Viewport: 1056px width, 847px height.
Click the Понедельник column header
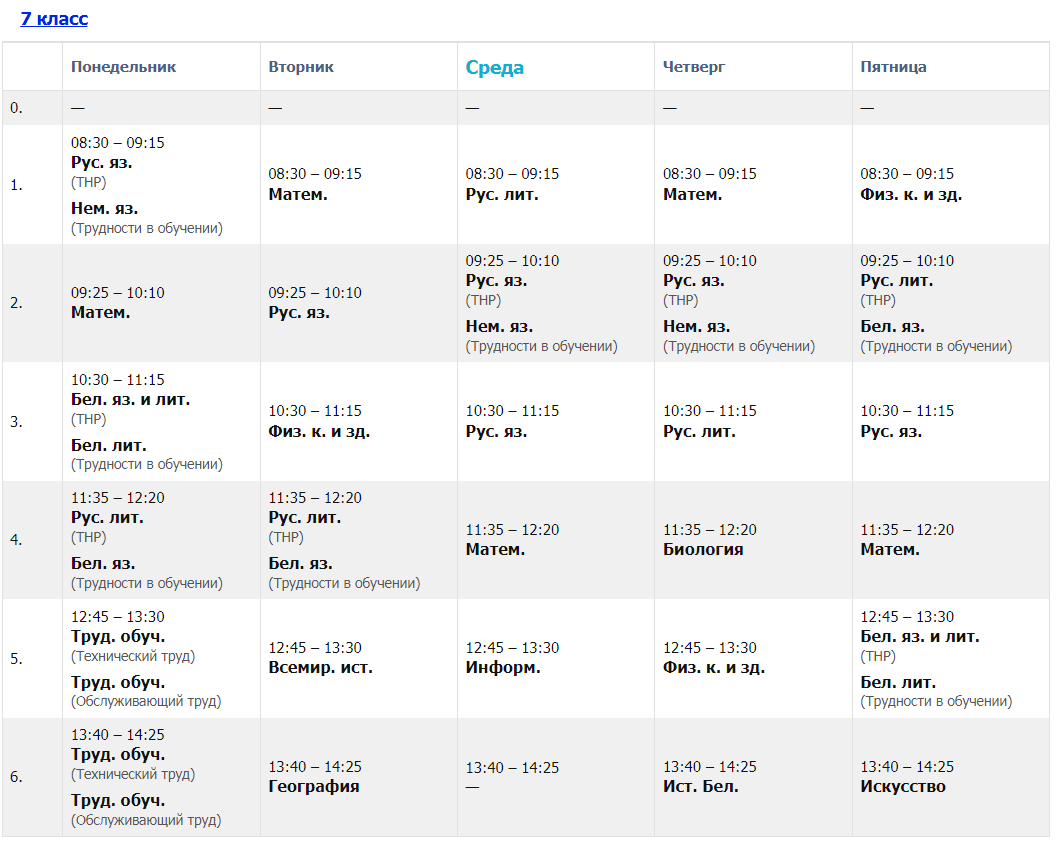pos(123,67)
